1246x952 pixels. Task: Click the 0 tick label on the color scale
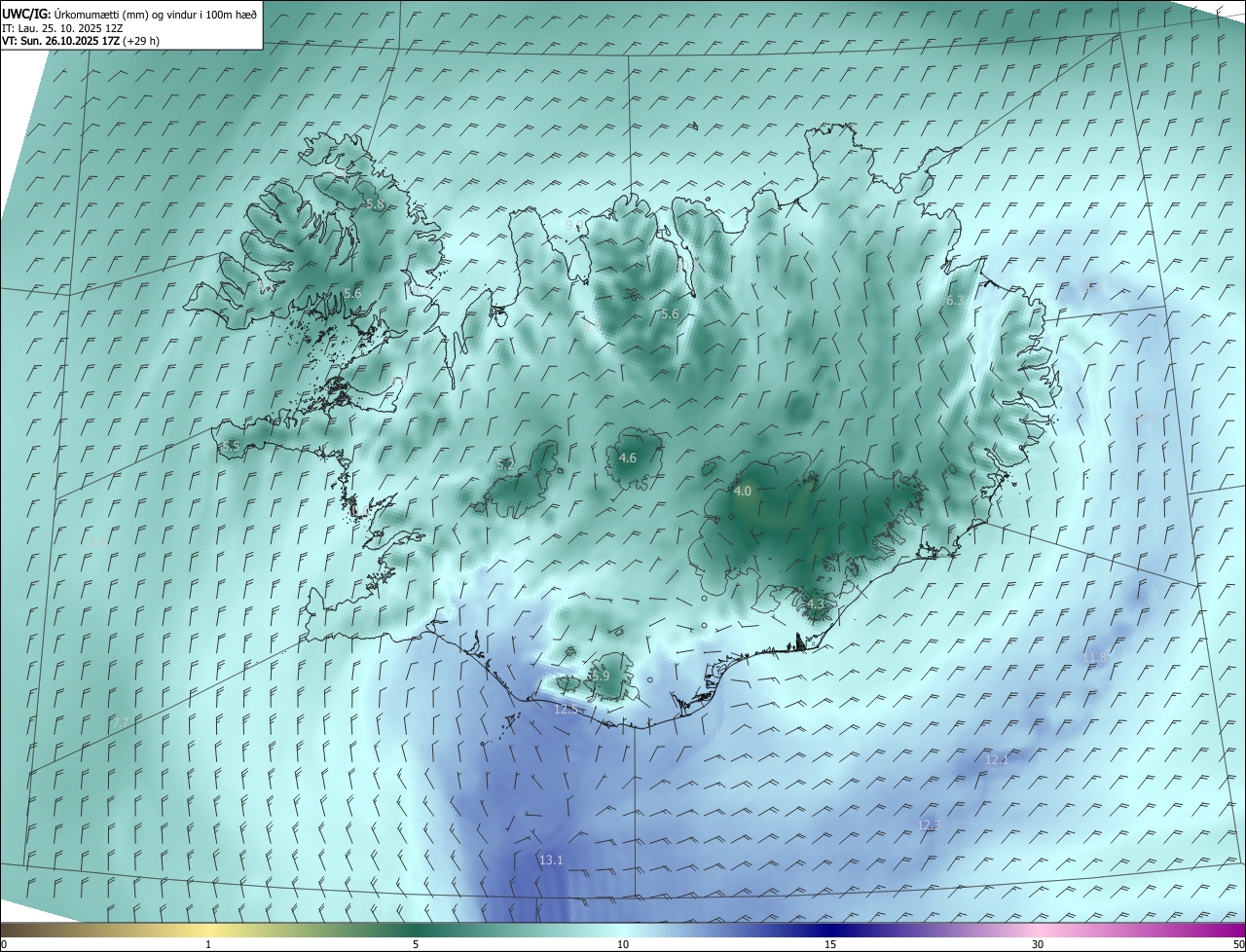pos(4,944)
